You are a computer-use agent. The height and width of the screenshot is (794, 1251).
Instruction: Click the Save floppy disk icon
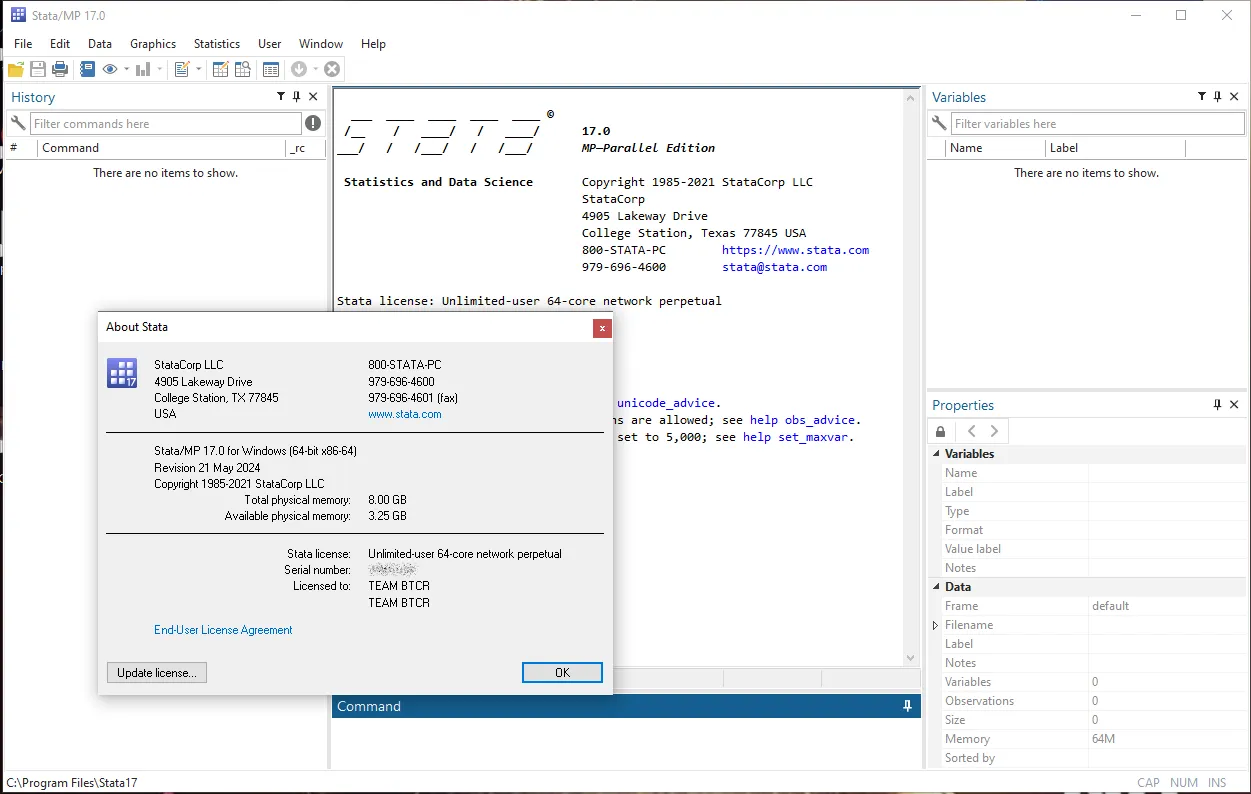(38, 69)
